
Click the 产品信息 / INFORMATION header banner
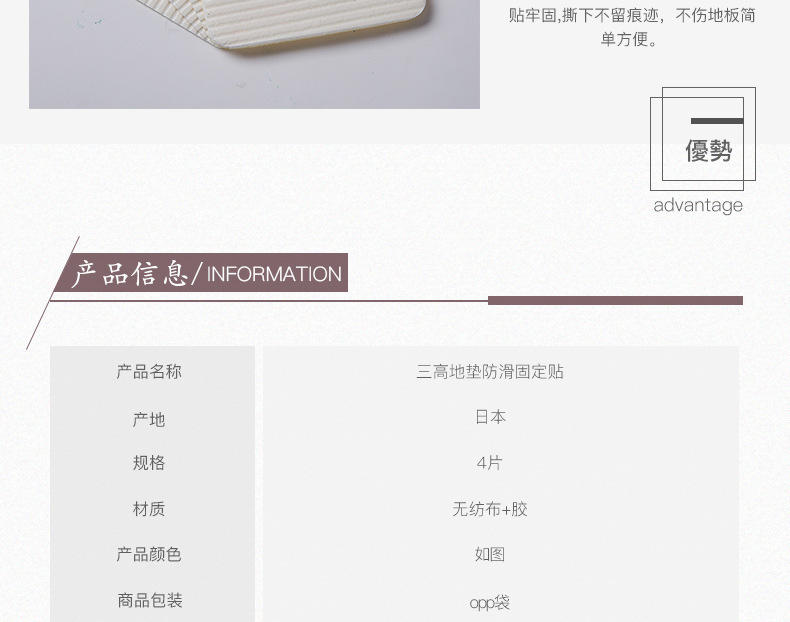pyautogui.click(x=201, y=272)
